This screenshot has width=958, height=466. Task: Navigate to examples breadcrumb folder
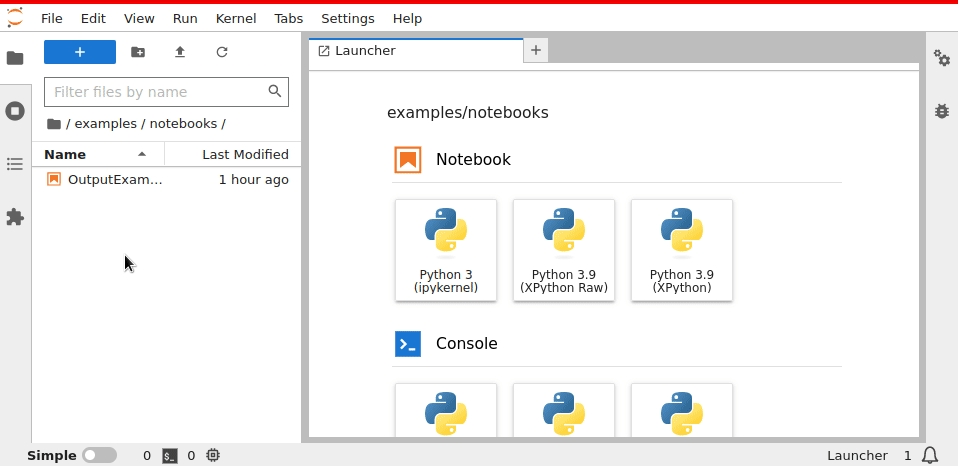106,124
